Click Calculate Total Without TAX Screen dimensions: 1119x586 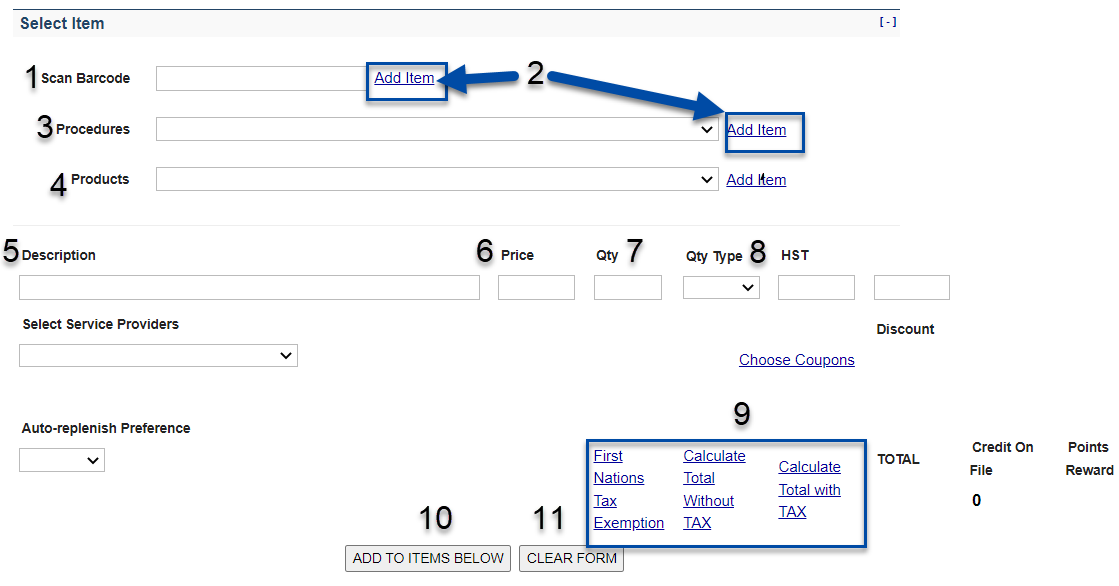pos(713,489)
